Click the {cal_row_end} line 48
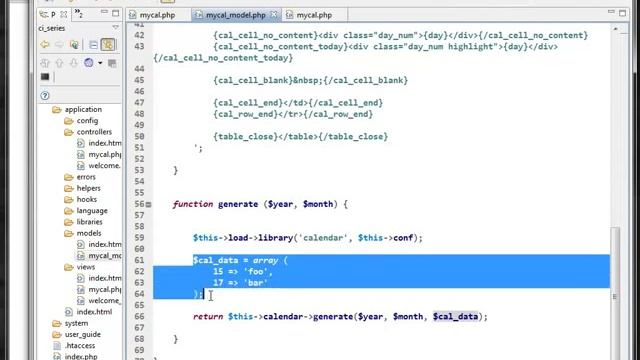Viewport: 640px width, 360px height. [293, 114]
